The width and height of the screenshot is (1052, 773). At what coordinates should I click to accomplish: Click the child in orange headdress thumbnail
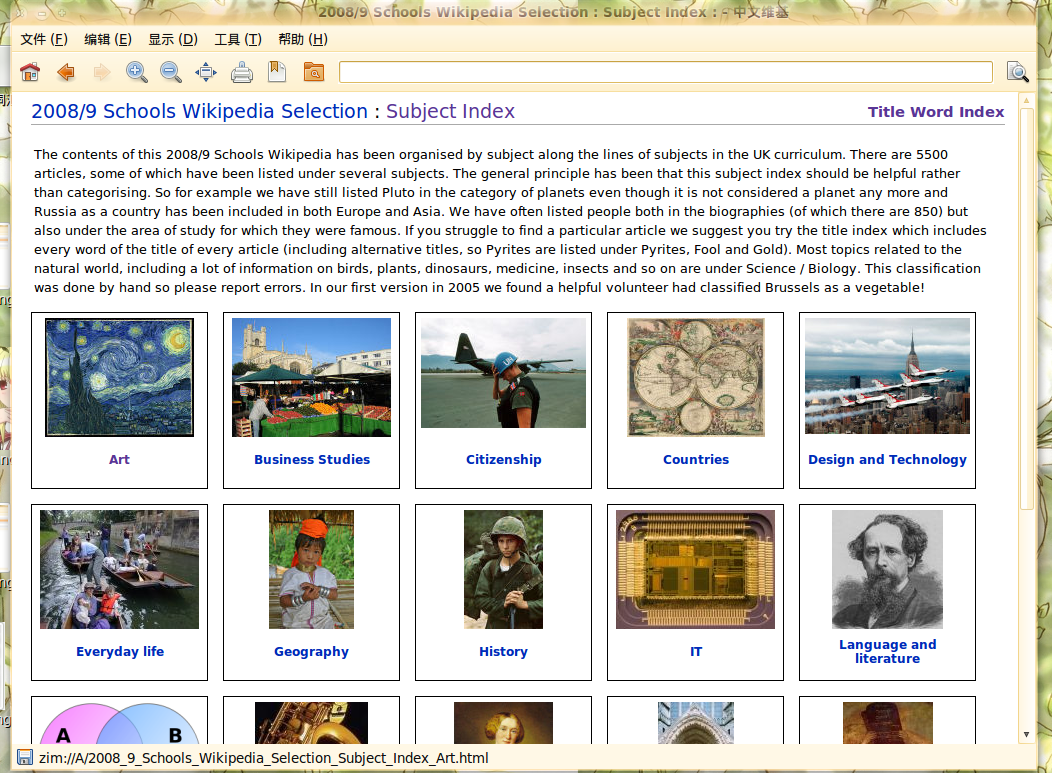tap(311, 569)
